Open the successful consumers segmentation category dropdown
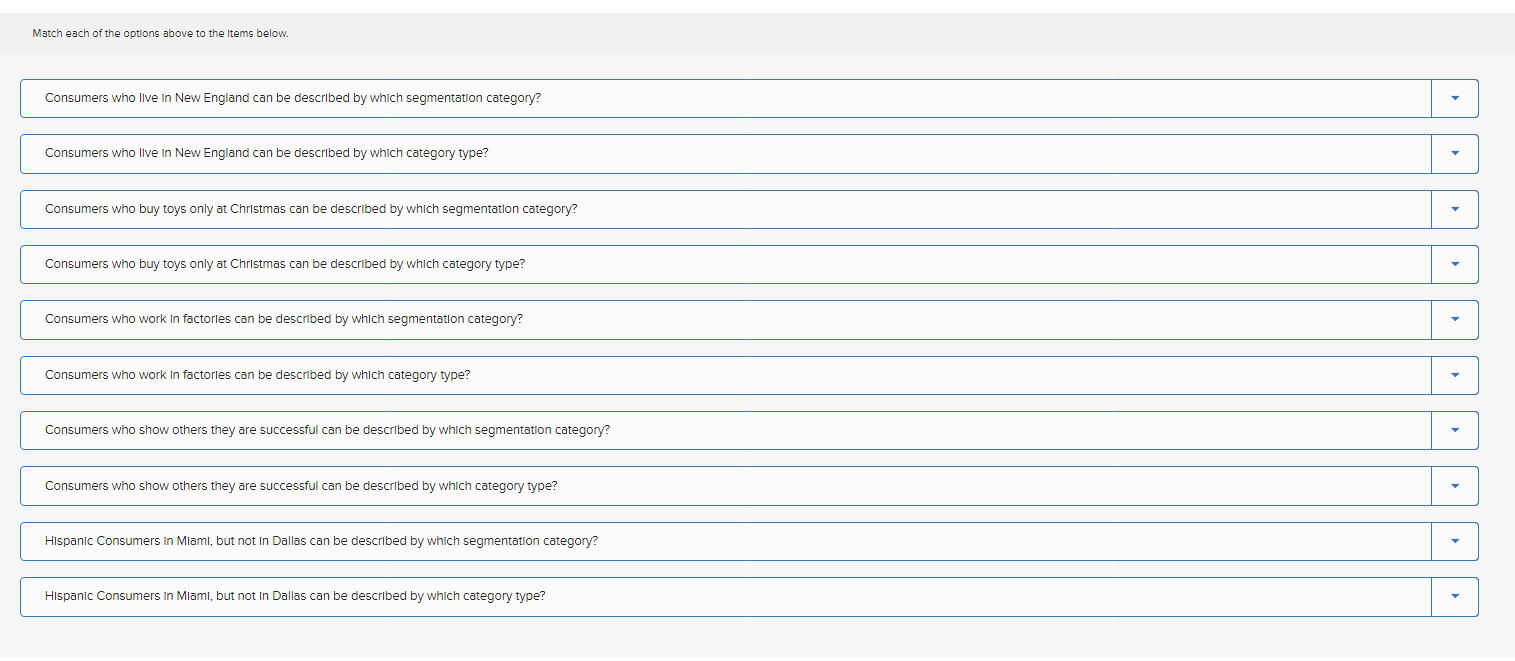This screenshot has height=661, width=1515. pyautogui.click(x=1454, y=430)
